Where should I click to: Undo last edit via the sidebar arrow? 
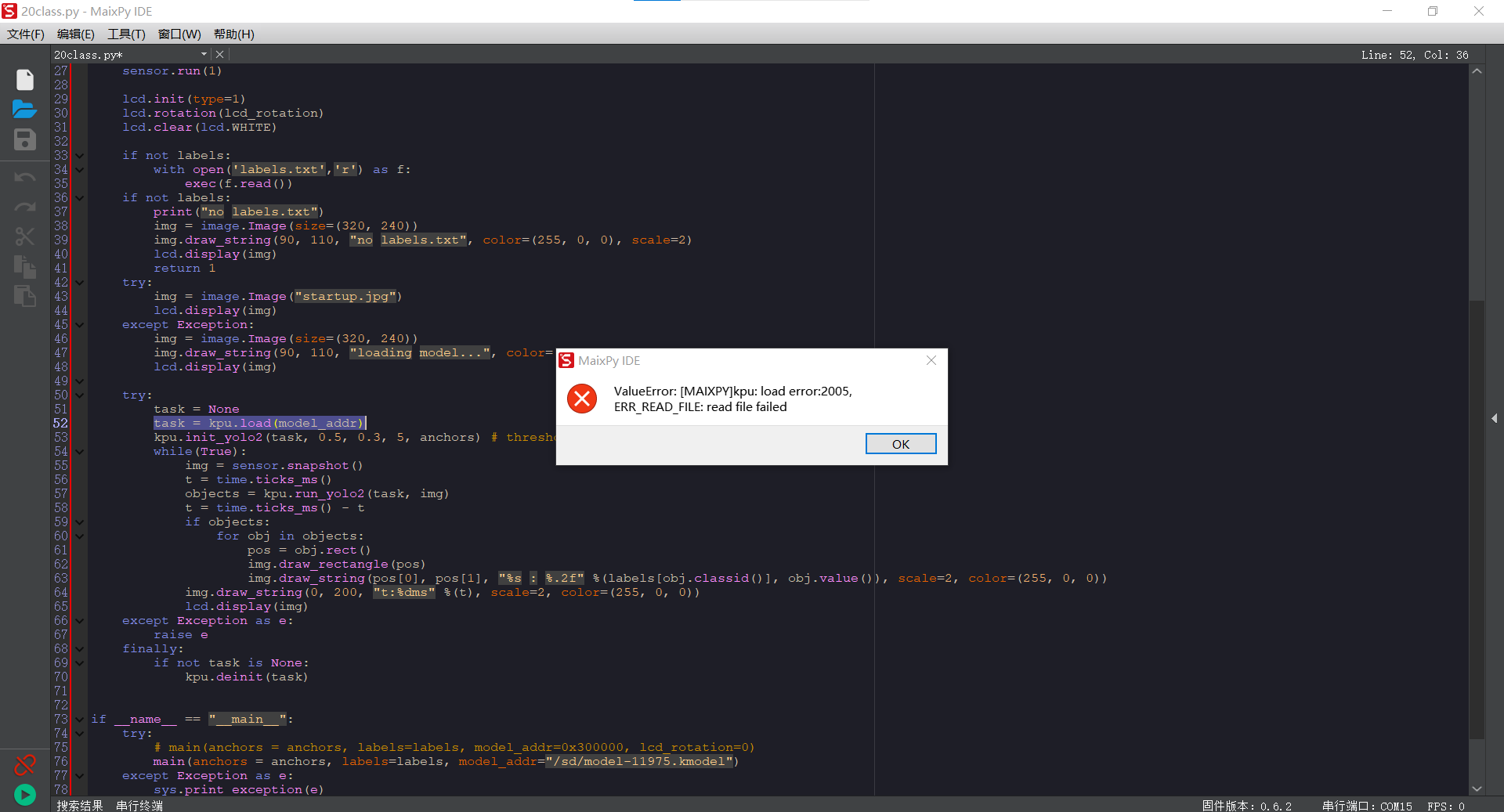25,178
